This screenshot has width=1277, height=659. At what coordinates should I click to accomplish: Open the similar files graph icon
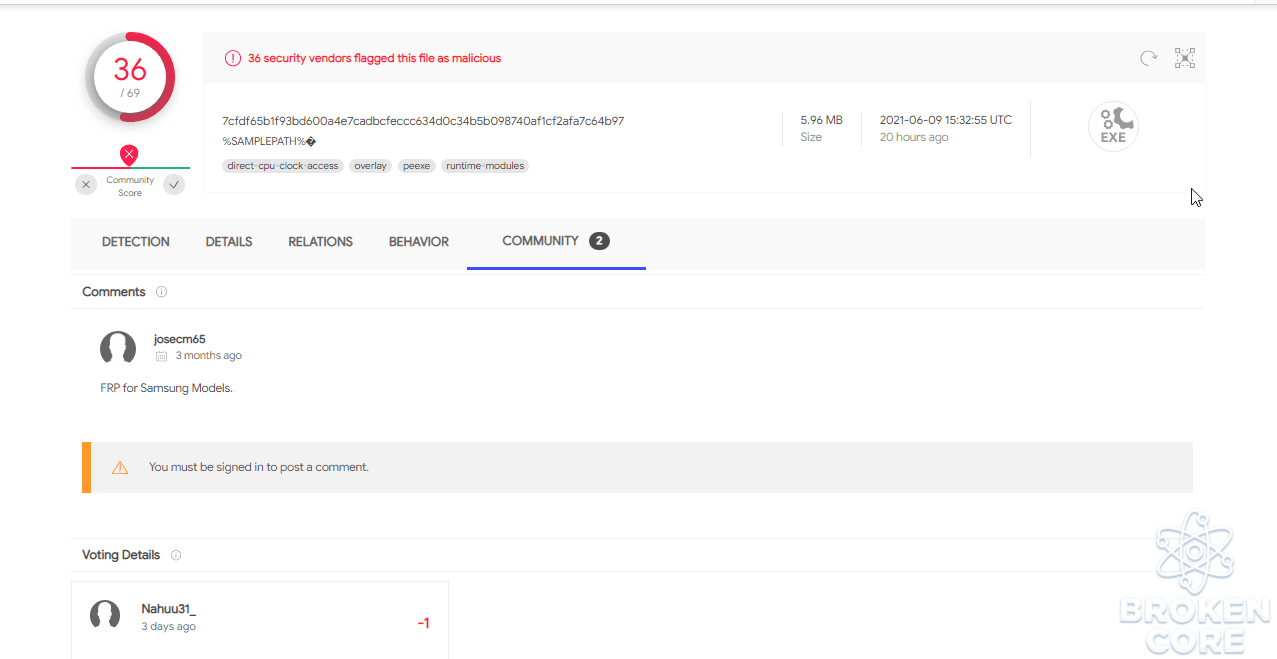coord(1185,58)
